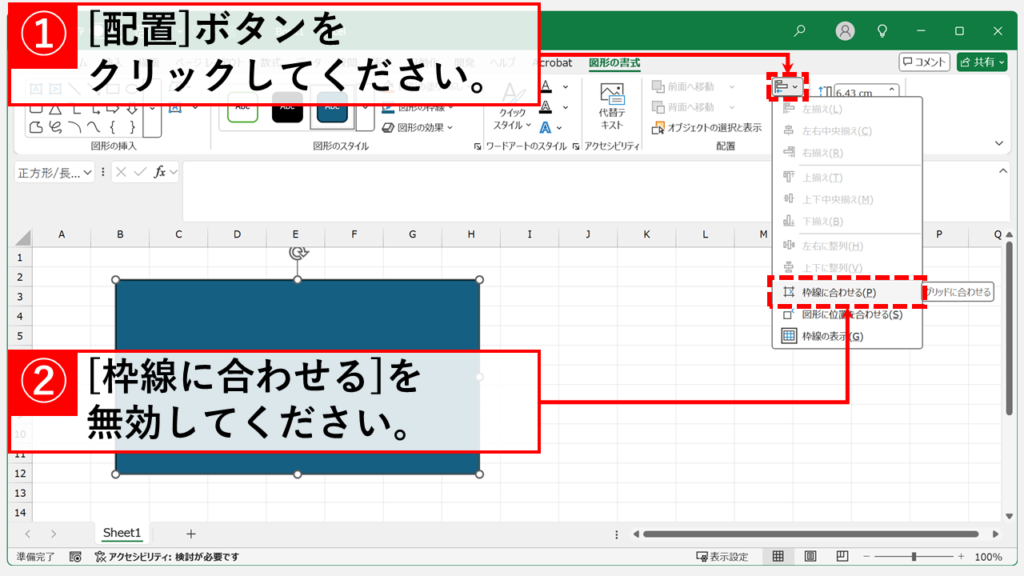Choose Align Top (上揃え) in menu
Image resolution: width=1024 pixels, height=576 pixels.
847,177
